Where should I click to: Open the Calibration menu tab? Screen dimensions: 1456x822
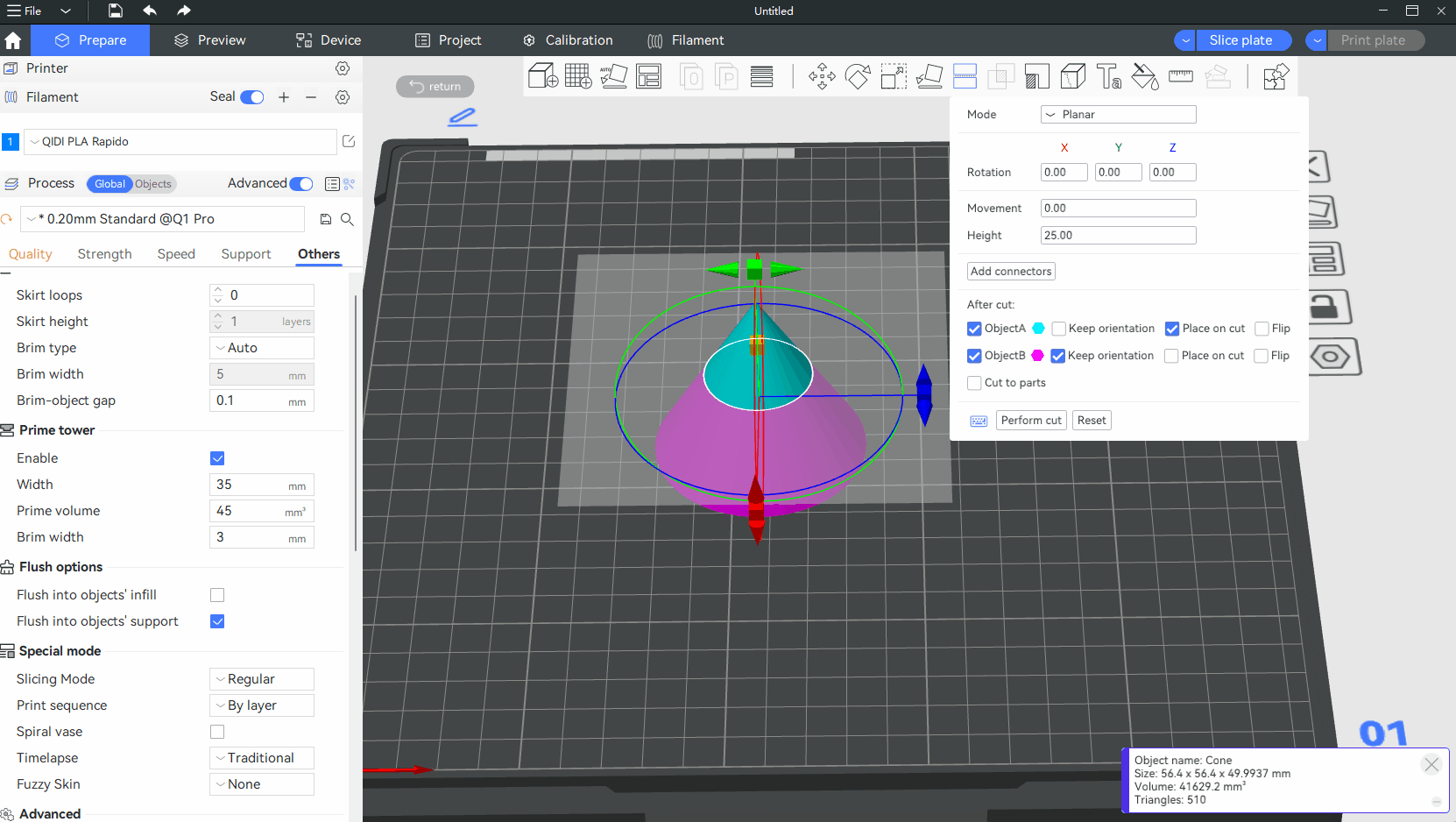(x=568, y=40)
